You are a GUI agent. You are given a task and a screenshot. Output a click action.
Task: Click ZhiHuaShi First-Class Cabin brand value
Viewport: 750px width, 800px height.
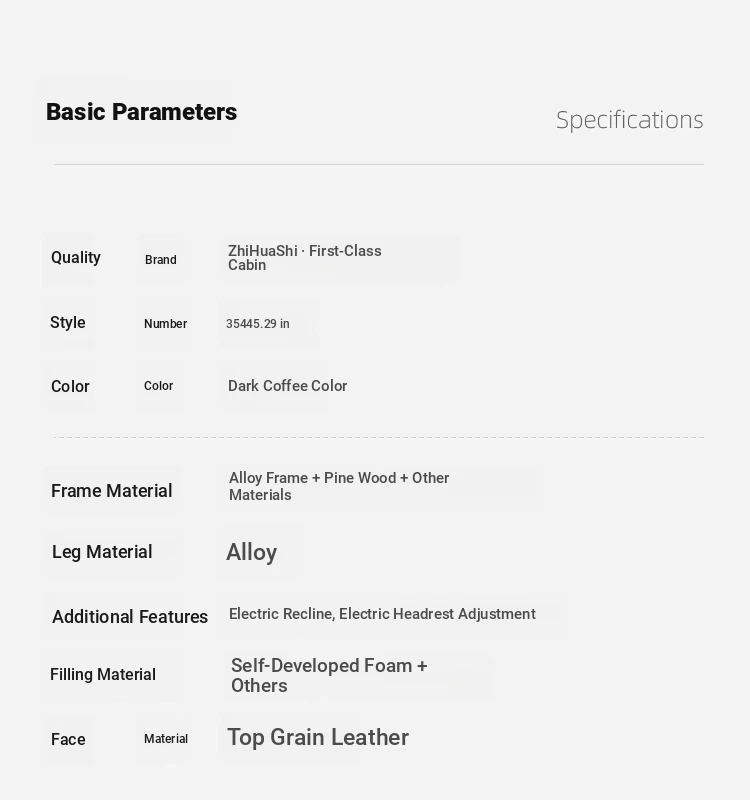tap(305, 258)
